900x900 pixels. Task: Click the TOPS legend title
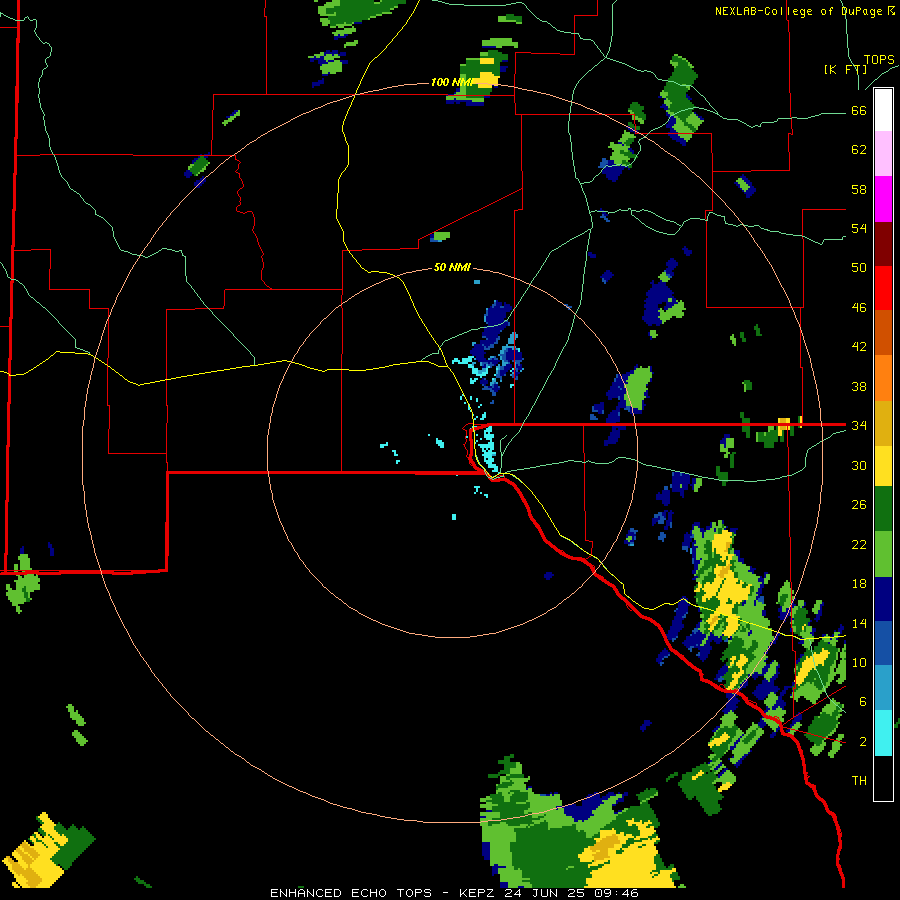(879, 60)
